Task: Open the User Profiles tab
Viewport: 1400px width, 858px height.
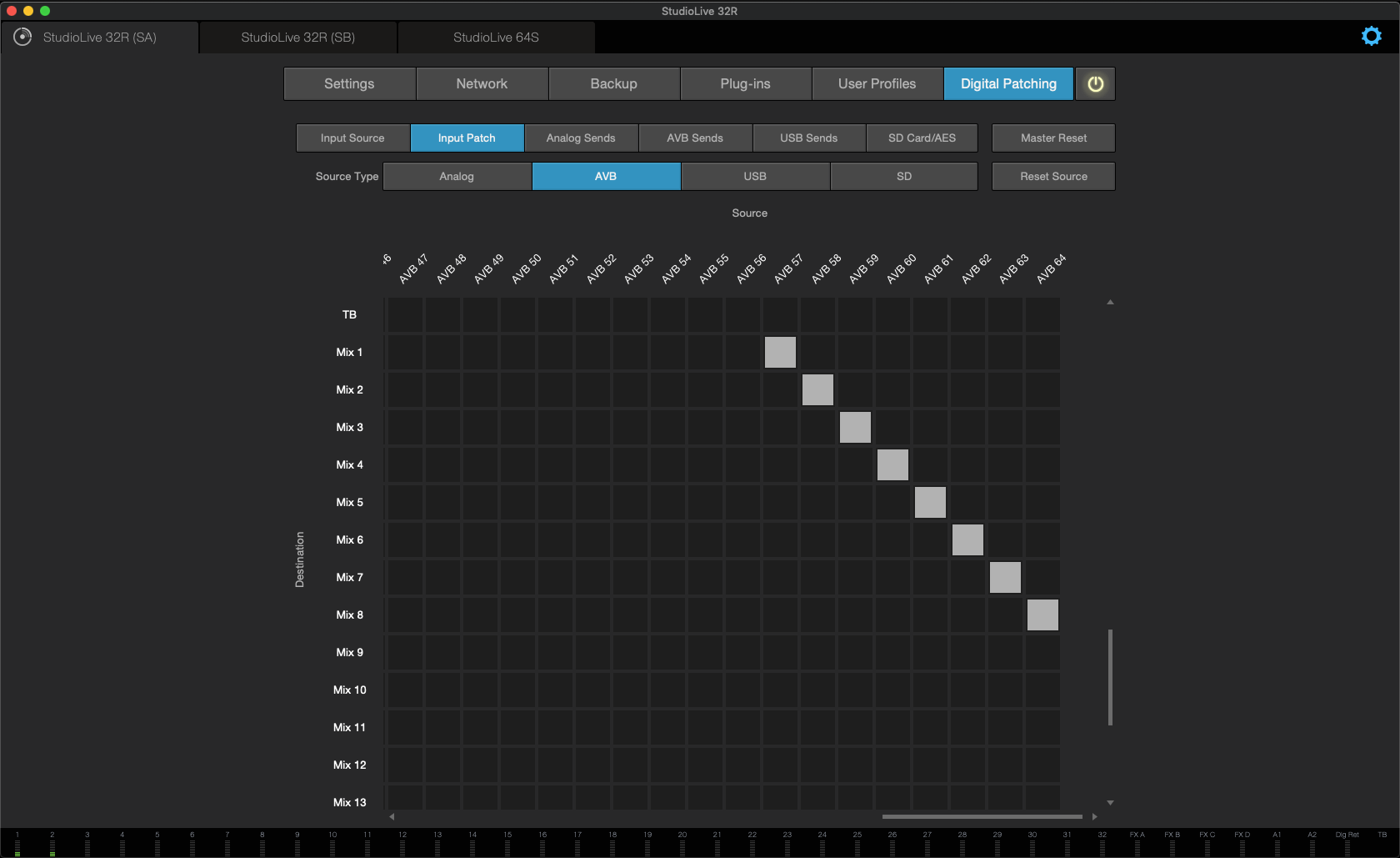Action: coord(877,83)
